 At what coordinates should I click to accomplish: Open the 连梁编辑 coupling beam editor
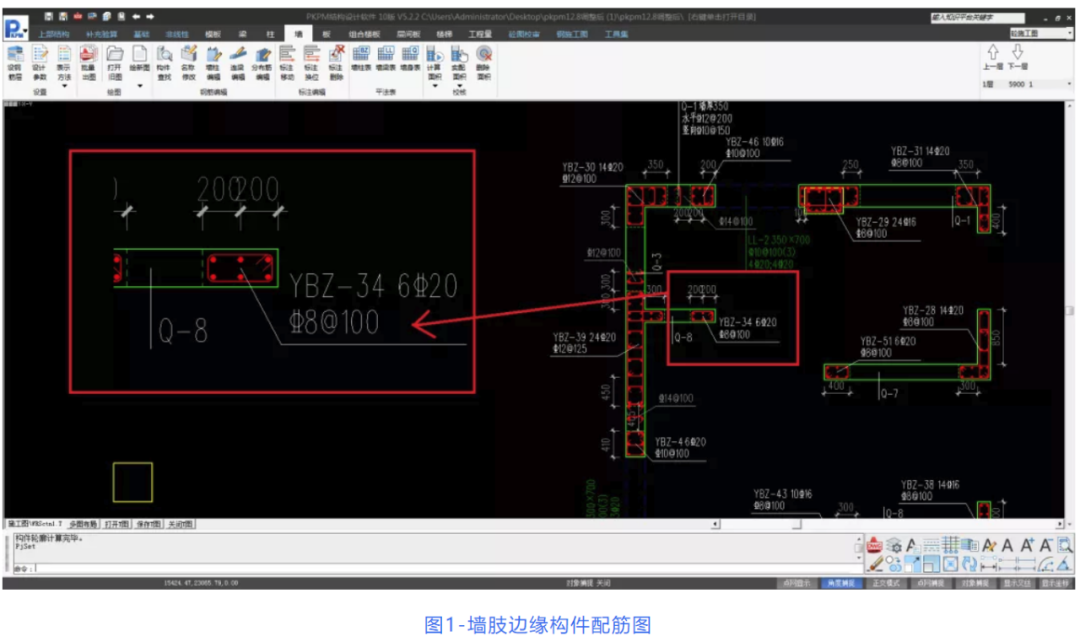click(x=238, y=63)
